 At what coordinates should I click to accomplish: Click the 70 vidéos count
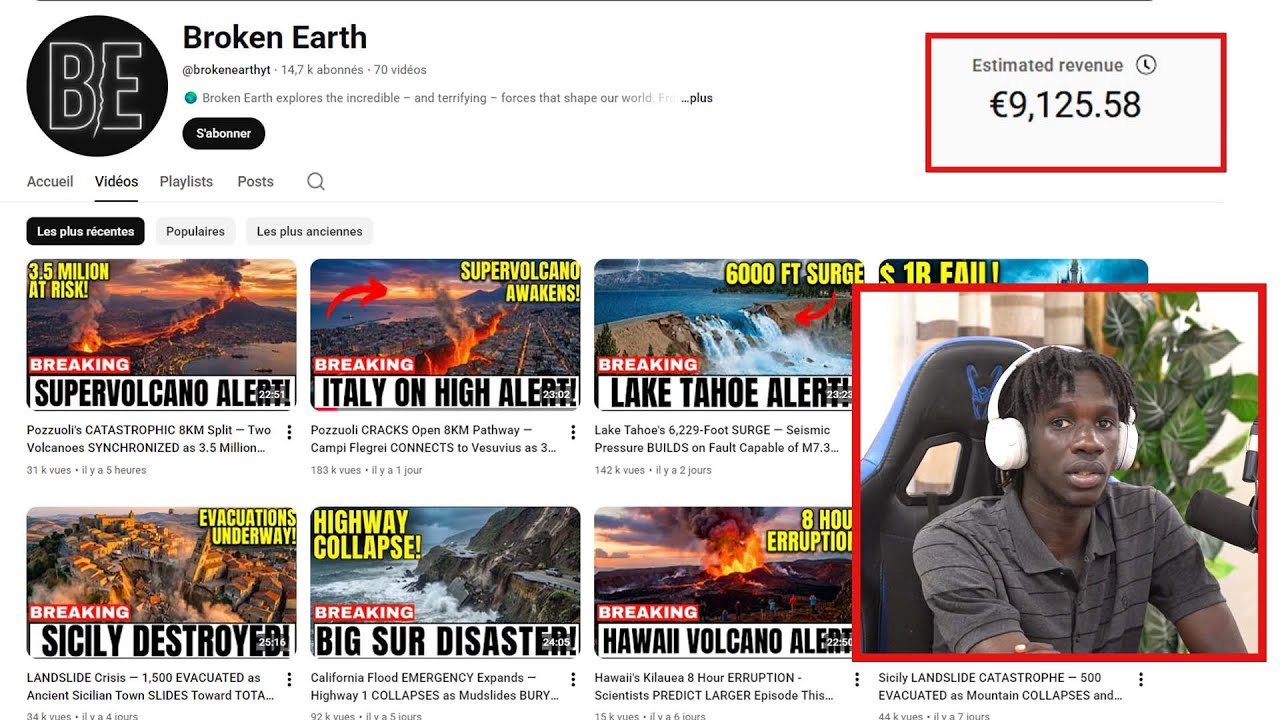tap(400, 70)
